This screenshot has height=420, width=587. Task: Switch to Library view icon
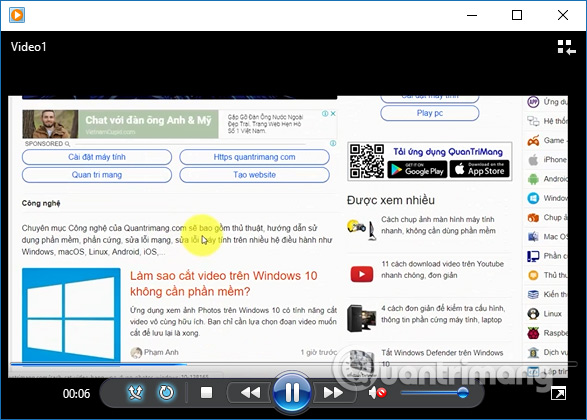click(x=566, y=48)
